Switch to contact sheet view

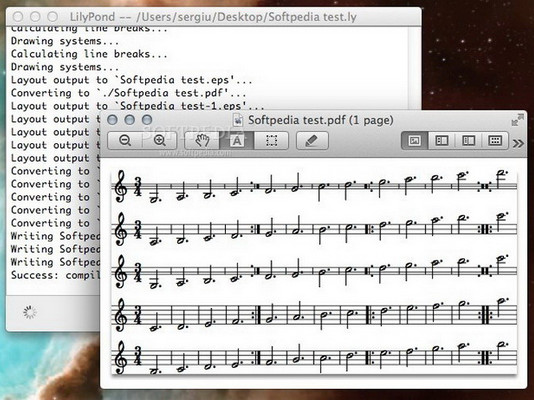click(495, 140)
